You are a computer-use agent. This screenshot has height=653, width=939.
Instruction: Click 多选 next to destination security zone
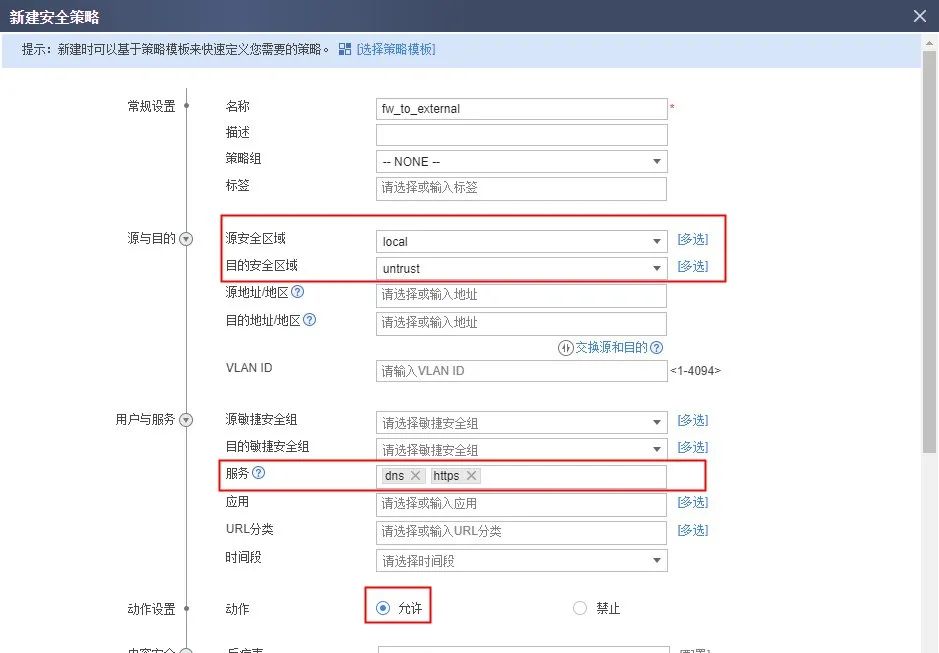click(693, 266)
